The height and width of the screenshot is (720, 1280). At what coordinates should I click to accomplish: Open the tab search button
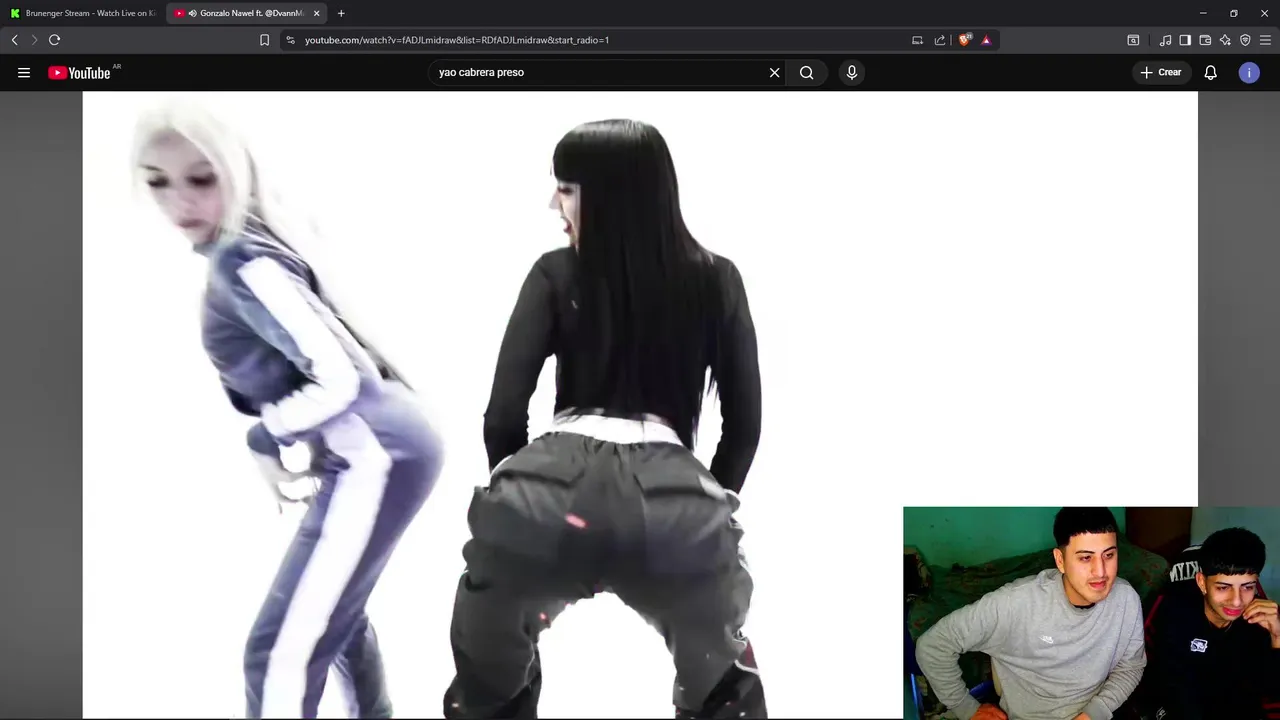(x=1133, y=40)
